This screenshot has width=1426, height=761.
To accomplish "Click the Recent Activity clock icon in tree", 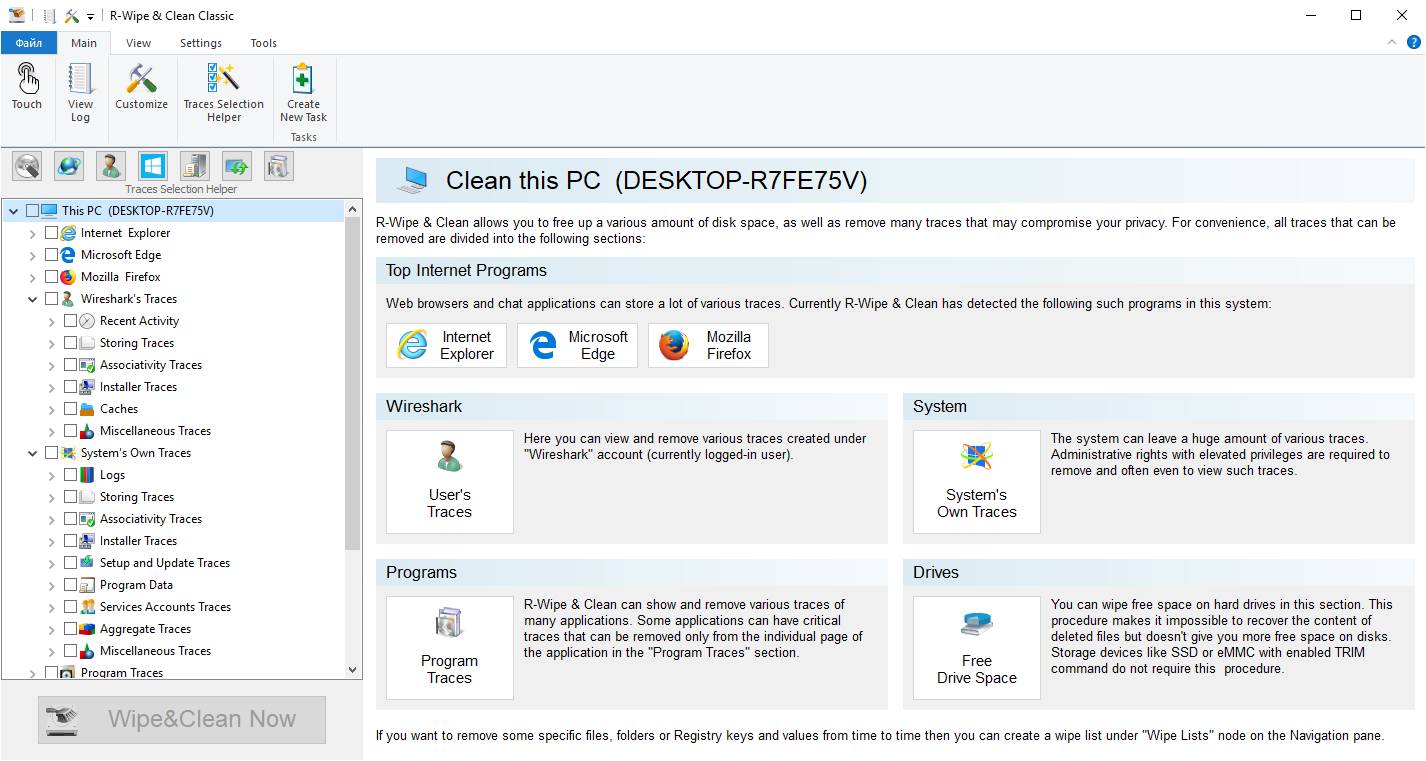I will click(x=87, y=321).
